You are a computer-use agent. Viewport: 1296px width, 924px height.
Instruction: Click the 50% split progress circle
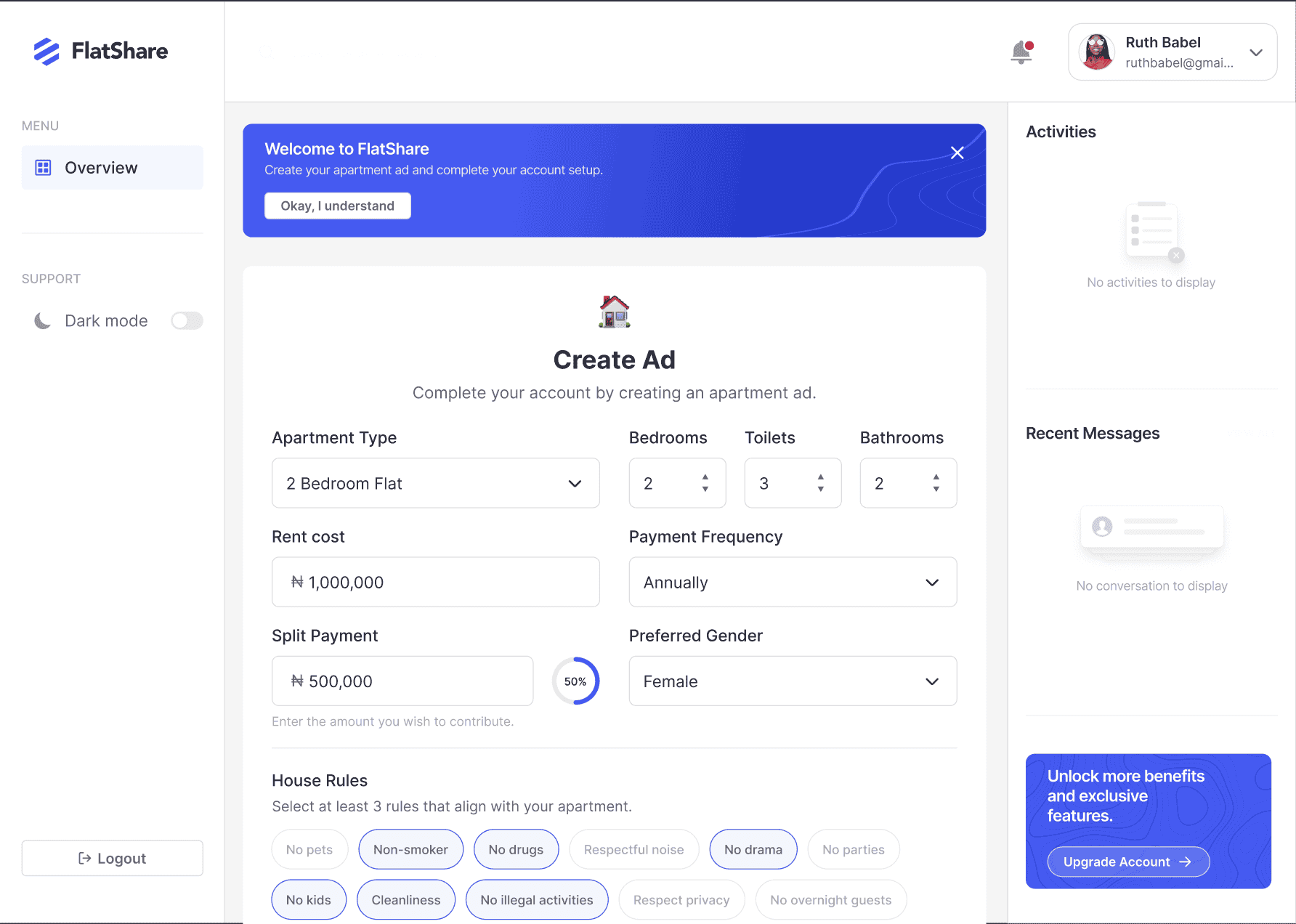(575, 681)
